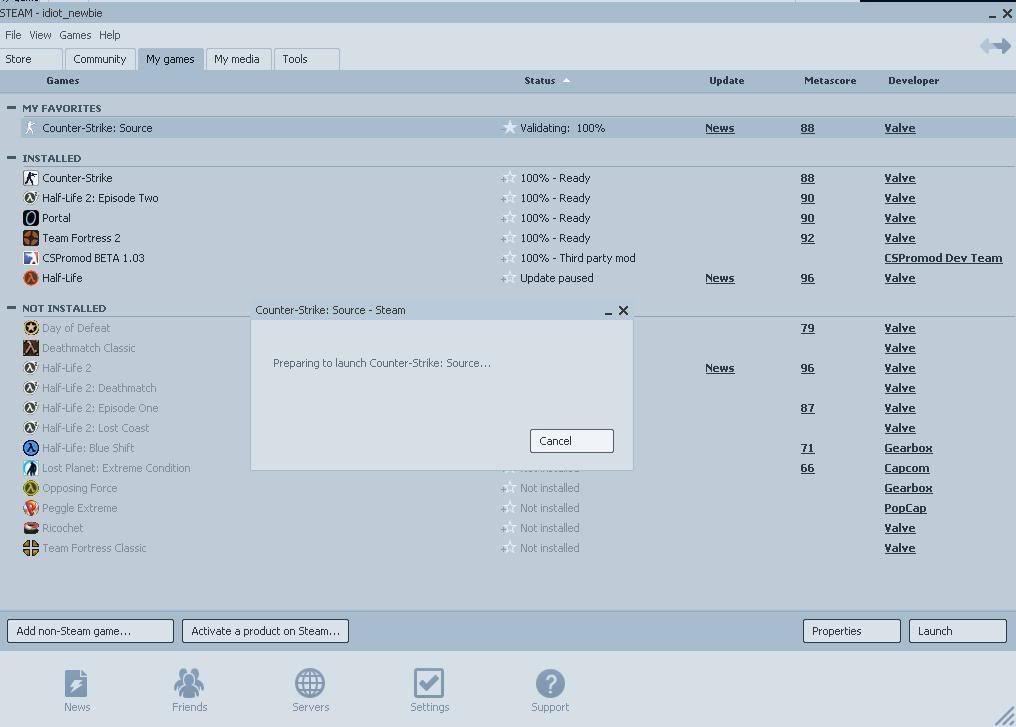
Task: Sort by the Update column header
Action: [726, 80]
